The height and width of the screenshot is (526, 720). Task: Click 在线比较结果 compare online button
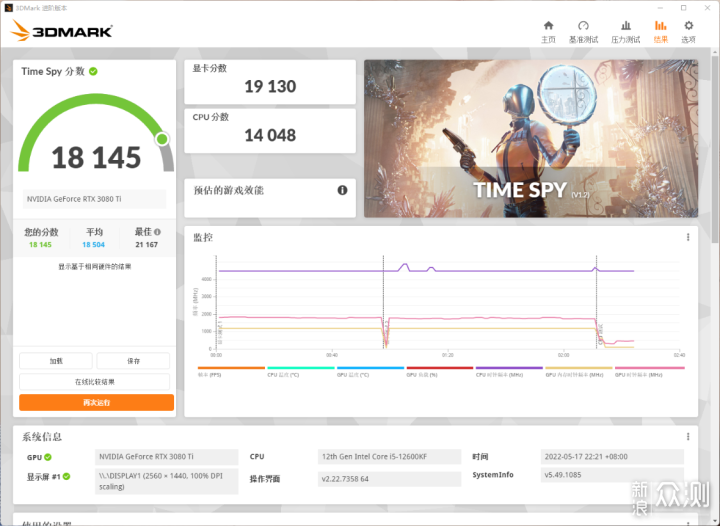(95, 381)
